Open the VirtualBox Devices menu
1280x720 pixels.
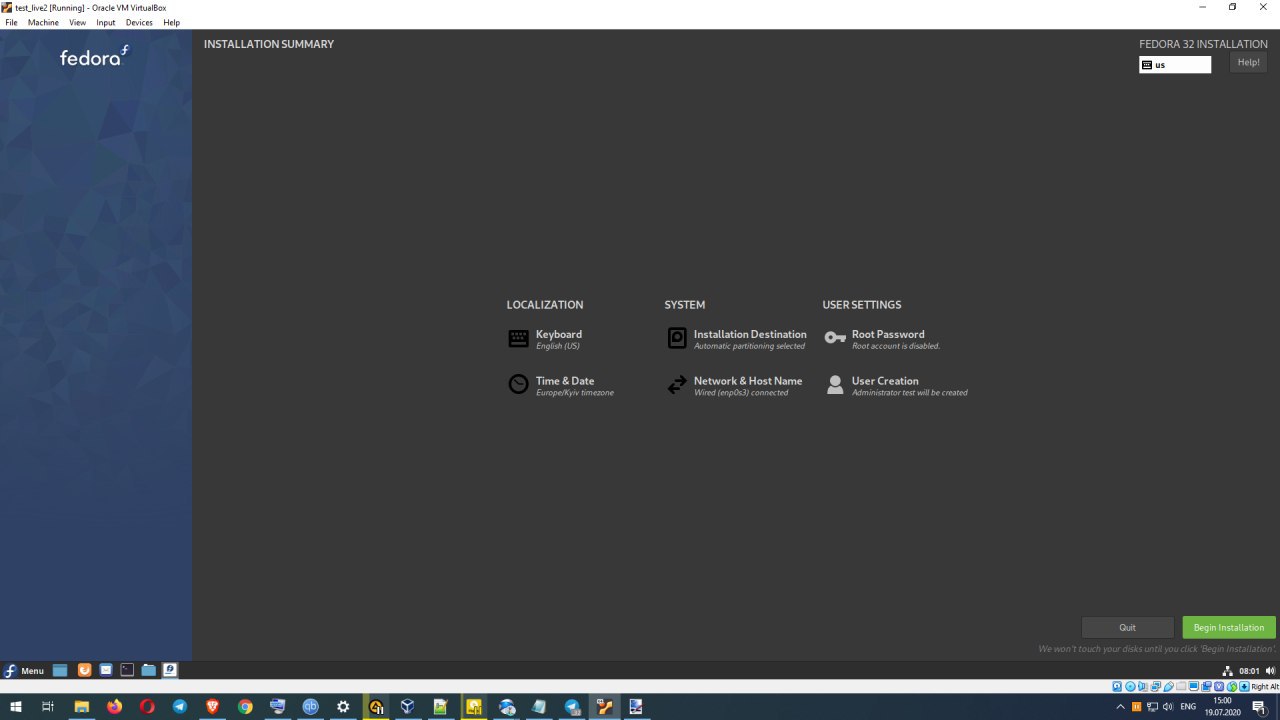pyautogui.click(x=139, y=22)
